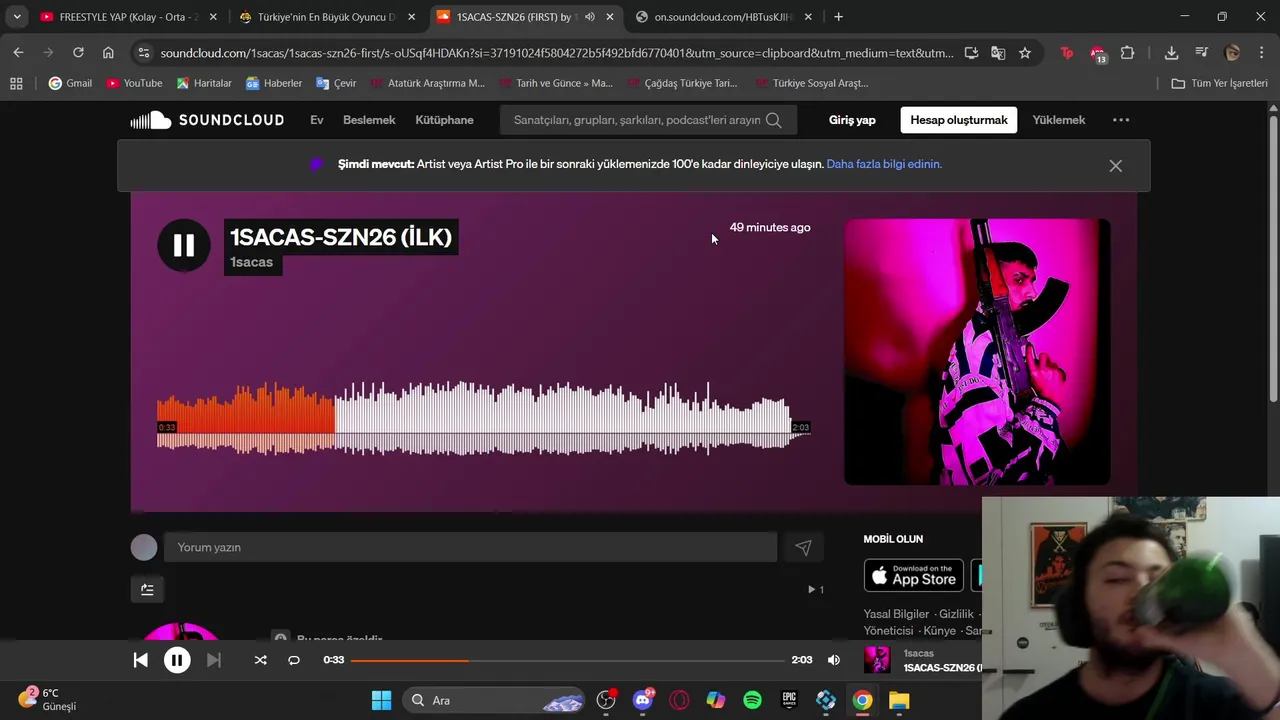The image size is (1280, 720).
Task: Click the SoundCloud logo
Action: (x=207, y=120)
